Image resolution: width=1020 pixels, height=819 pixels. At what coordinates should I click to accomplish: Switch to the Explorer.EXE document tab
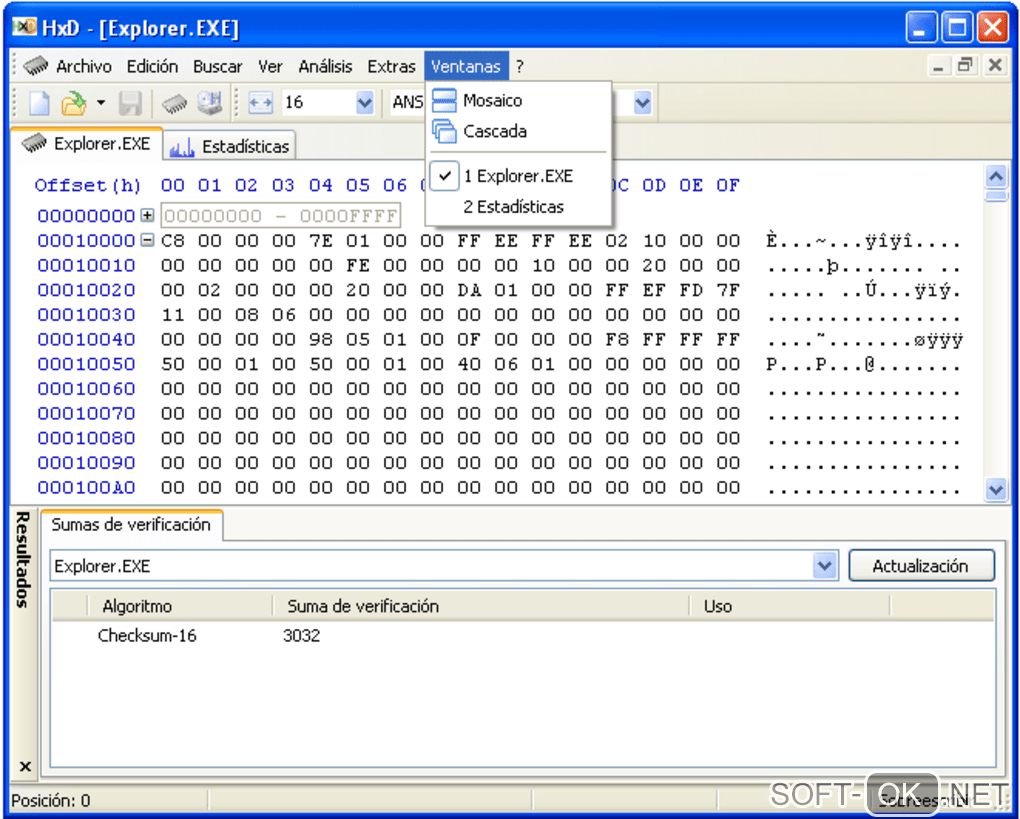[87, 144]
